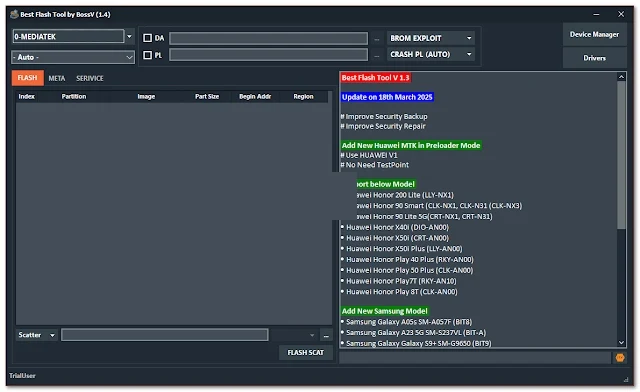
Task: Click the browse button next to DA path field
Action: 376,39
